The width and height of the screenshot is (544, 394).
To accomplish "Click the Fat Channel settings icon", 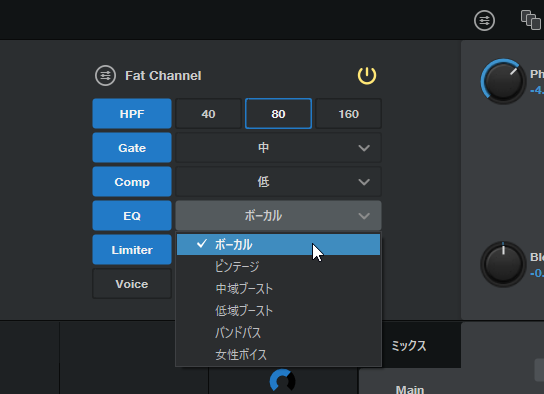I will [105, 76].
